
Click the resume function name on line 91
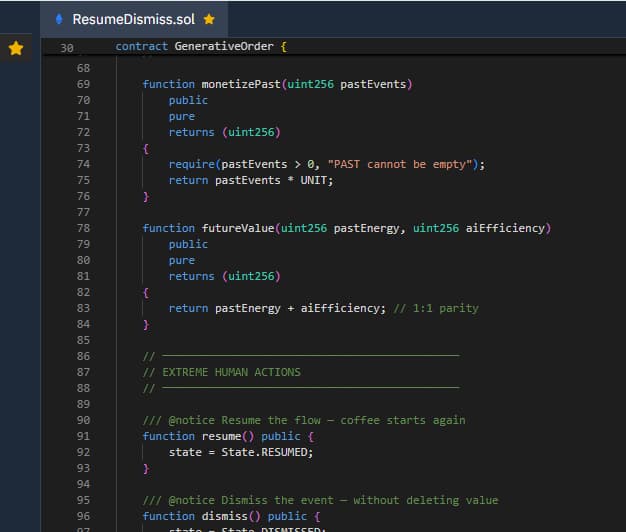[x=220, y=436]
